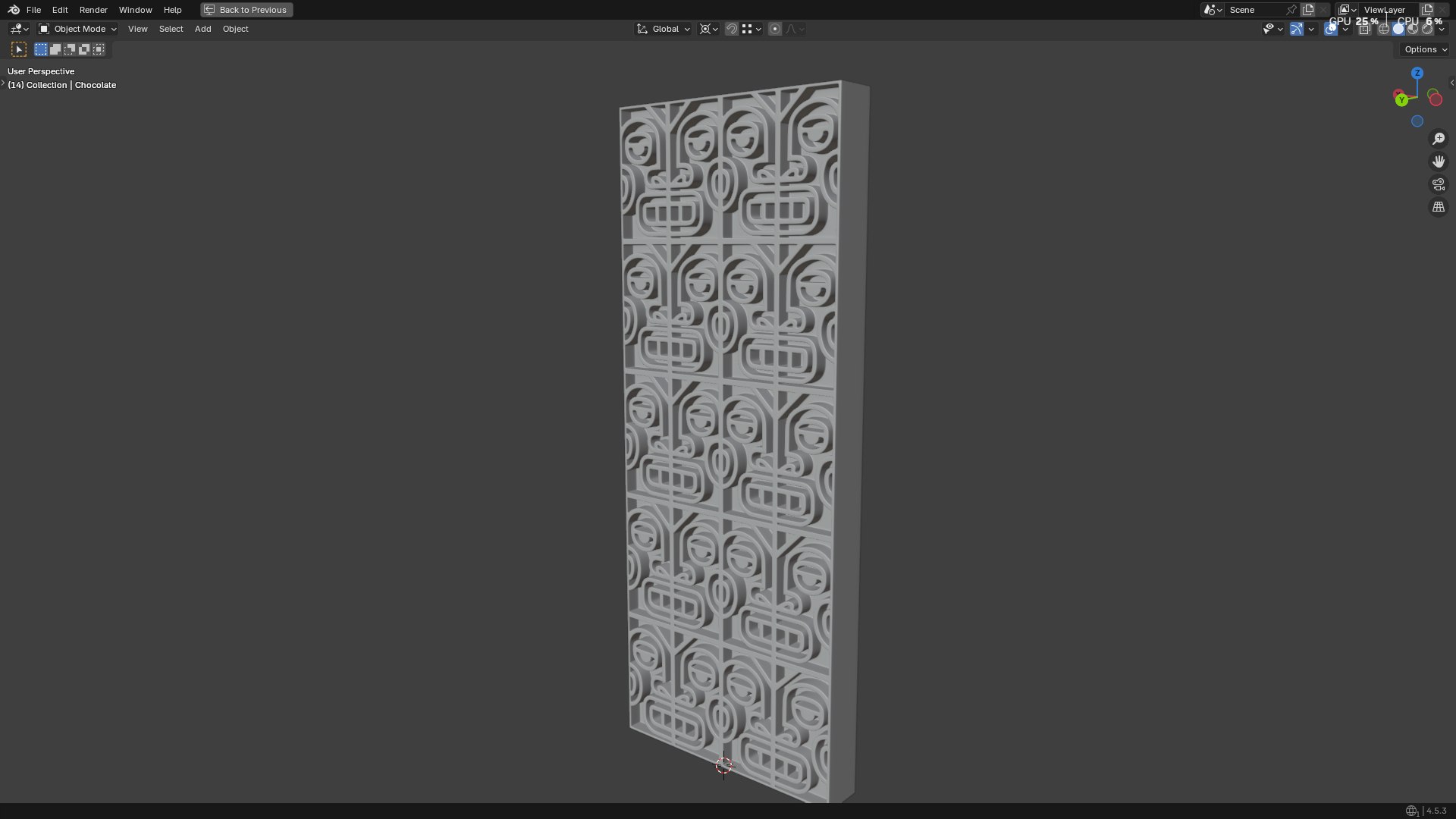The height and width of the screenshot is (819, 1456).
Task: Open the Global transform orientation dropdown
Action: pyautogui.click(x=664, y=29)
